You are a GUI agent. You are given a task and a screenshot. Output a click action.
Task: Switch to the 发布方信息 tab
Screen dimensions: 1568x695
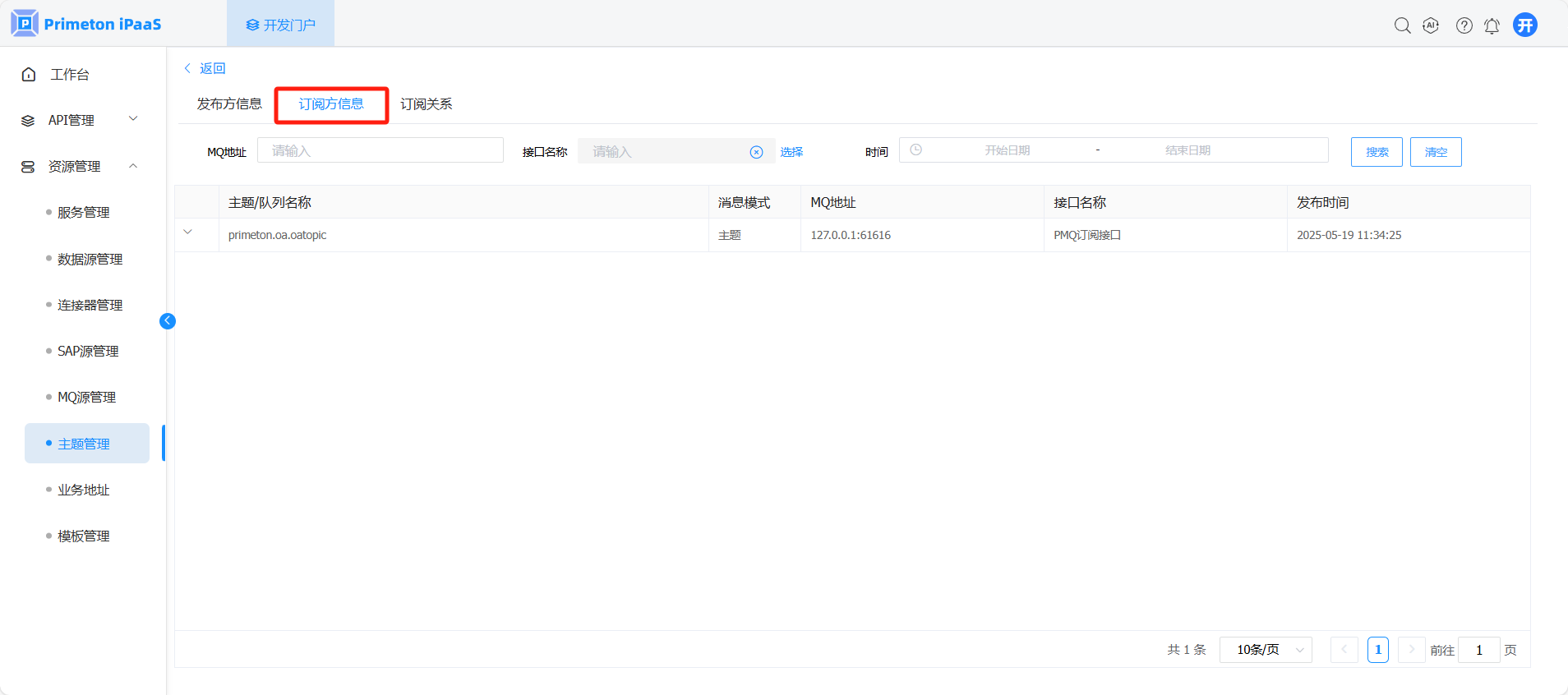pos(229,104)
